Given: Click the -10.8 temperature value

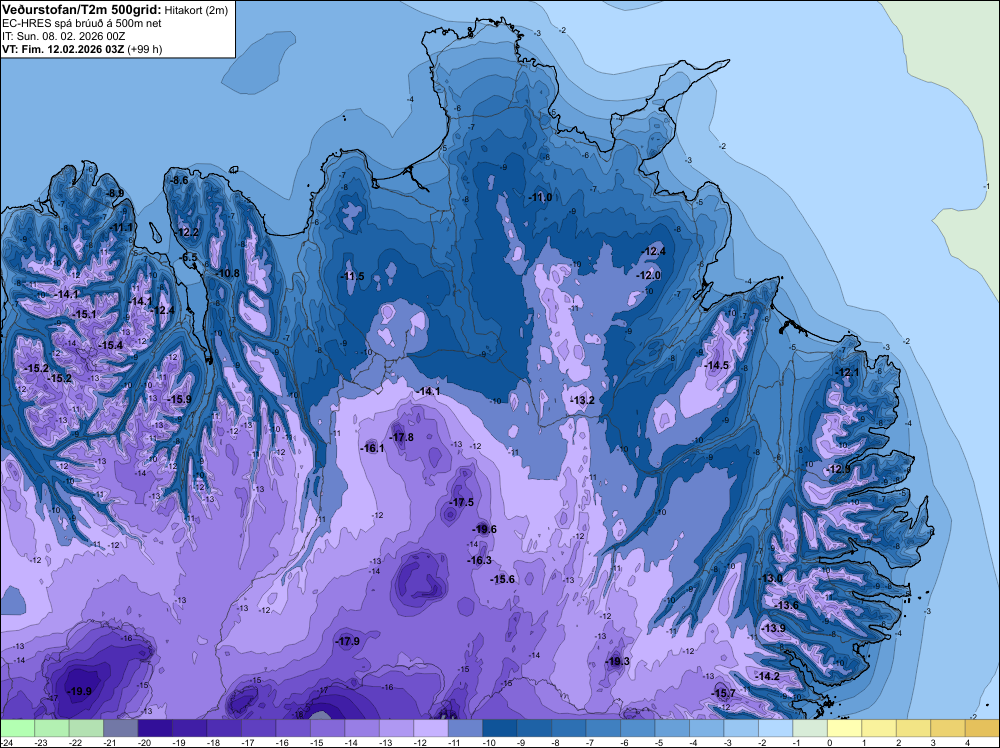Looking at the screenshot, I should tap(228, 274).
